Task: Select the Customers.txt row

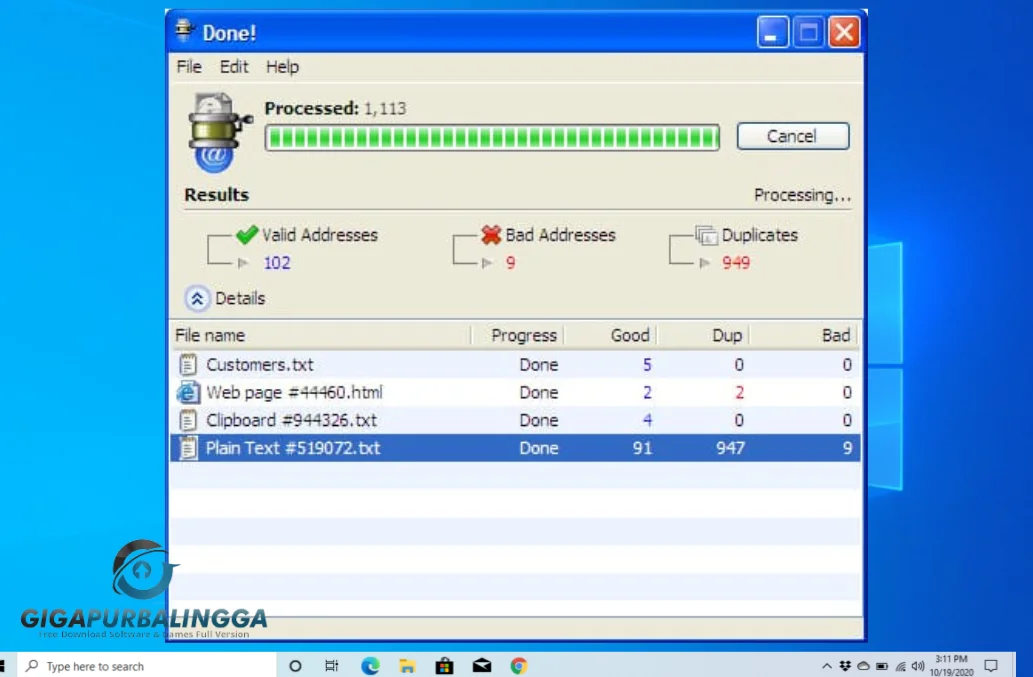Action: tap(515, 364)
